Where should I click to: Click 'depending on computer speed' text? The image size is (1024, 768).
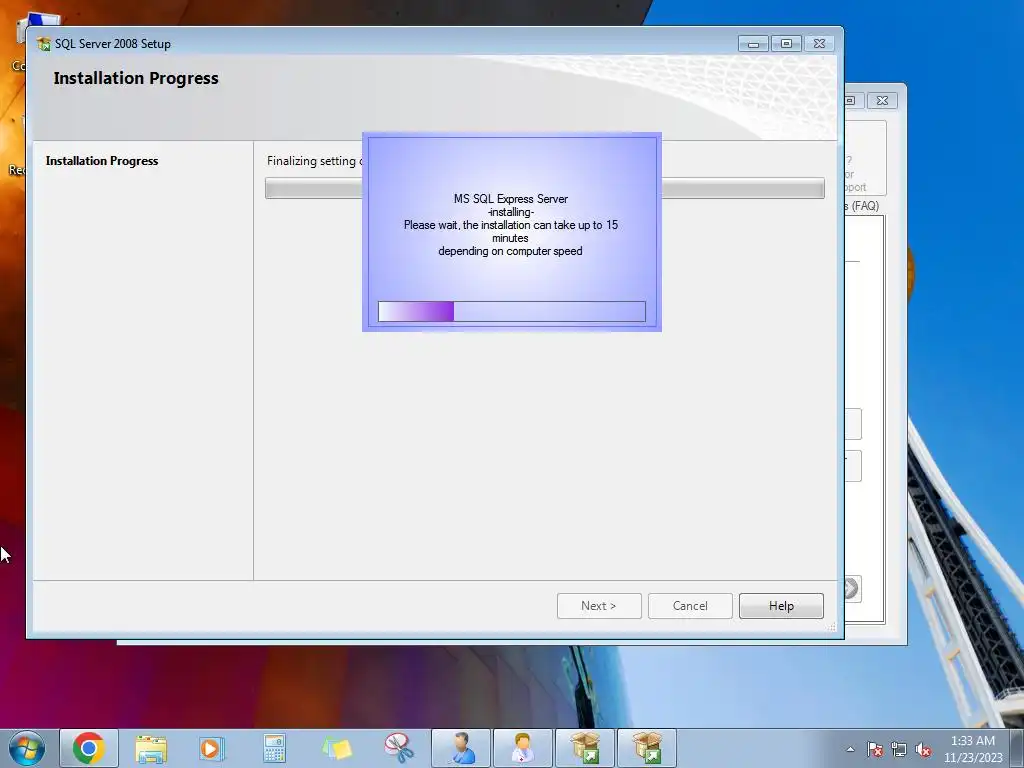(x=510, y=251)
